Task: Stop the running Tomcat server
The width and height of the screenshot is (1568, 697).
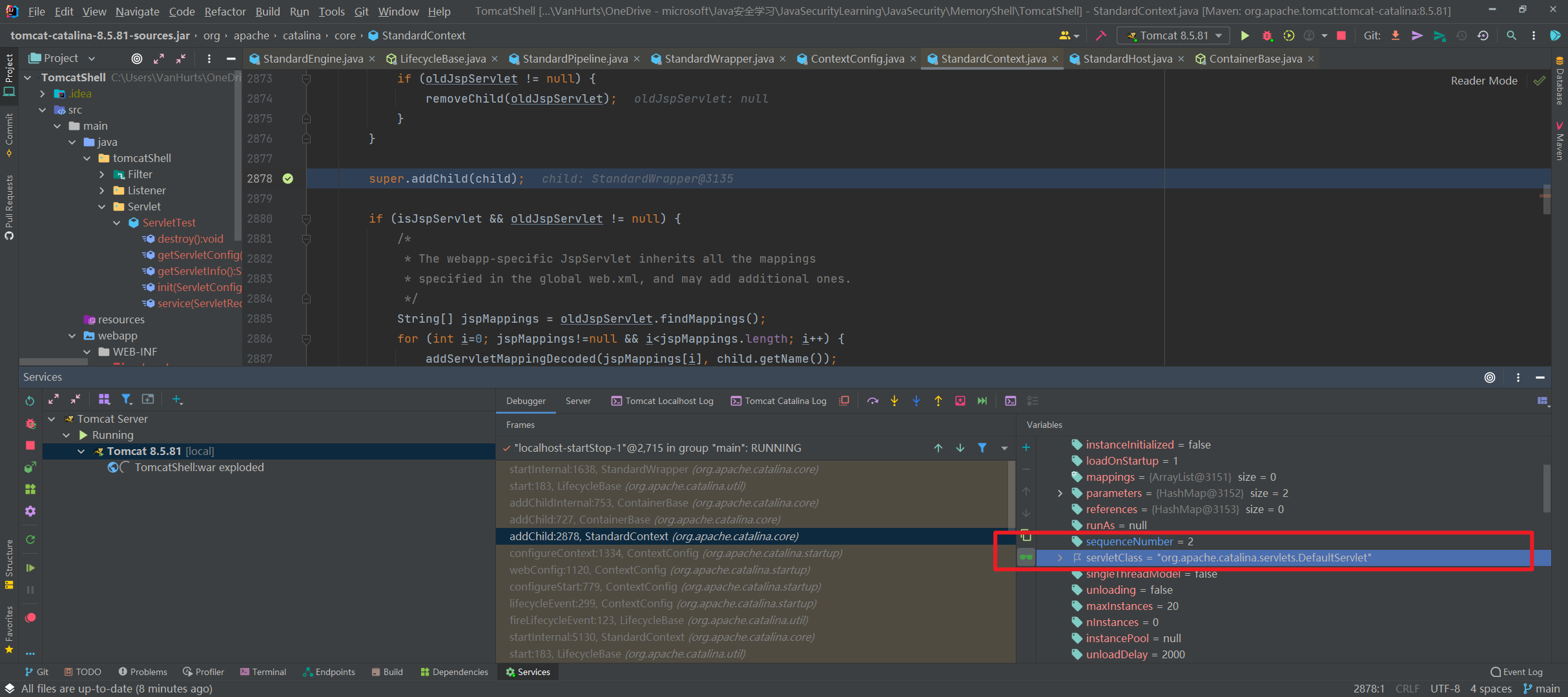Action: click(30, 445)
